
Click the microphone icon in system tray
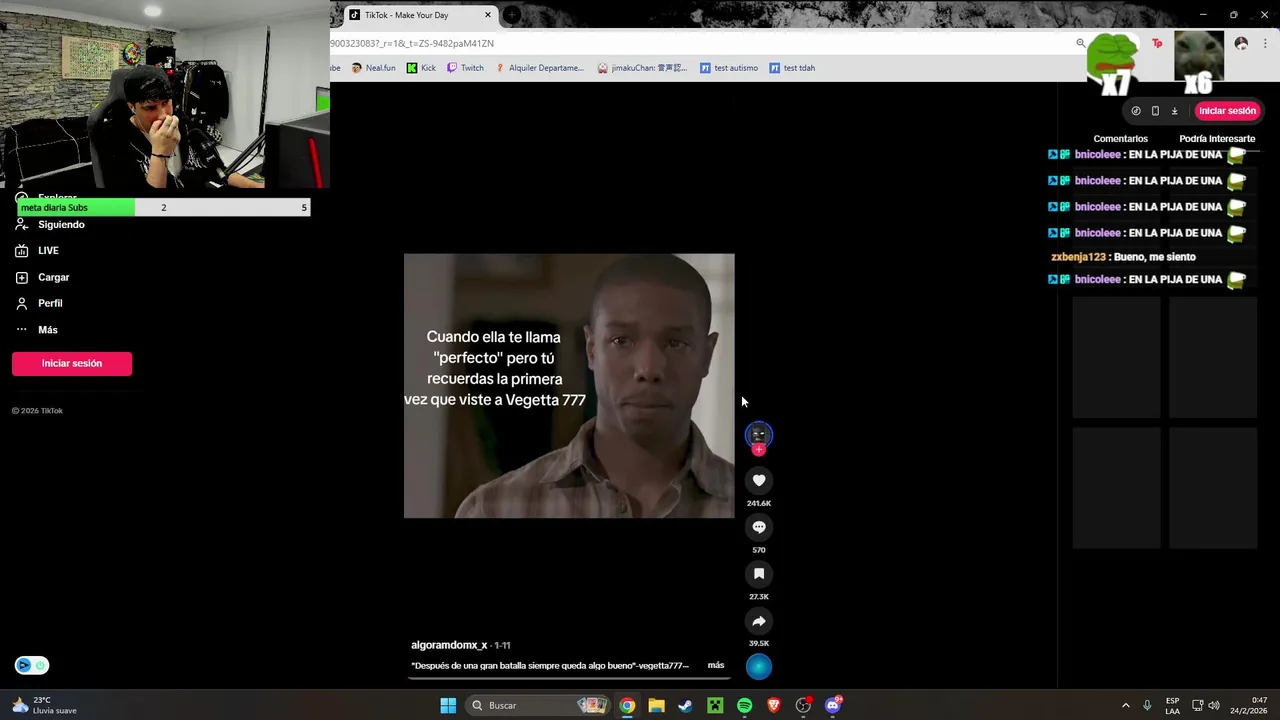[1147, 706]
